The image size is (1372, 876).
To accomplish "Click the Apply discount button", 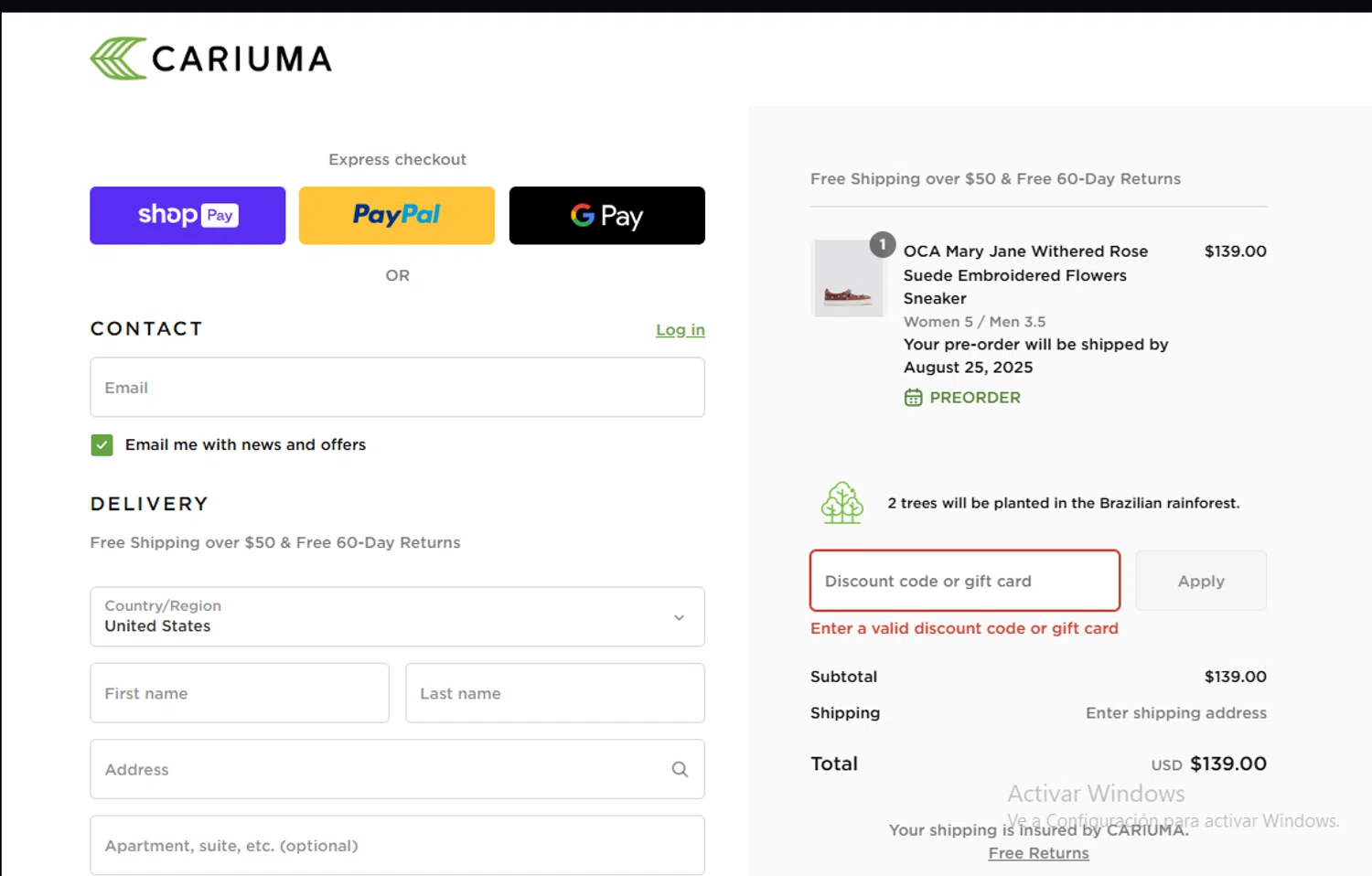I will (1201, 581).
